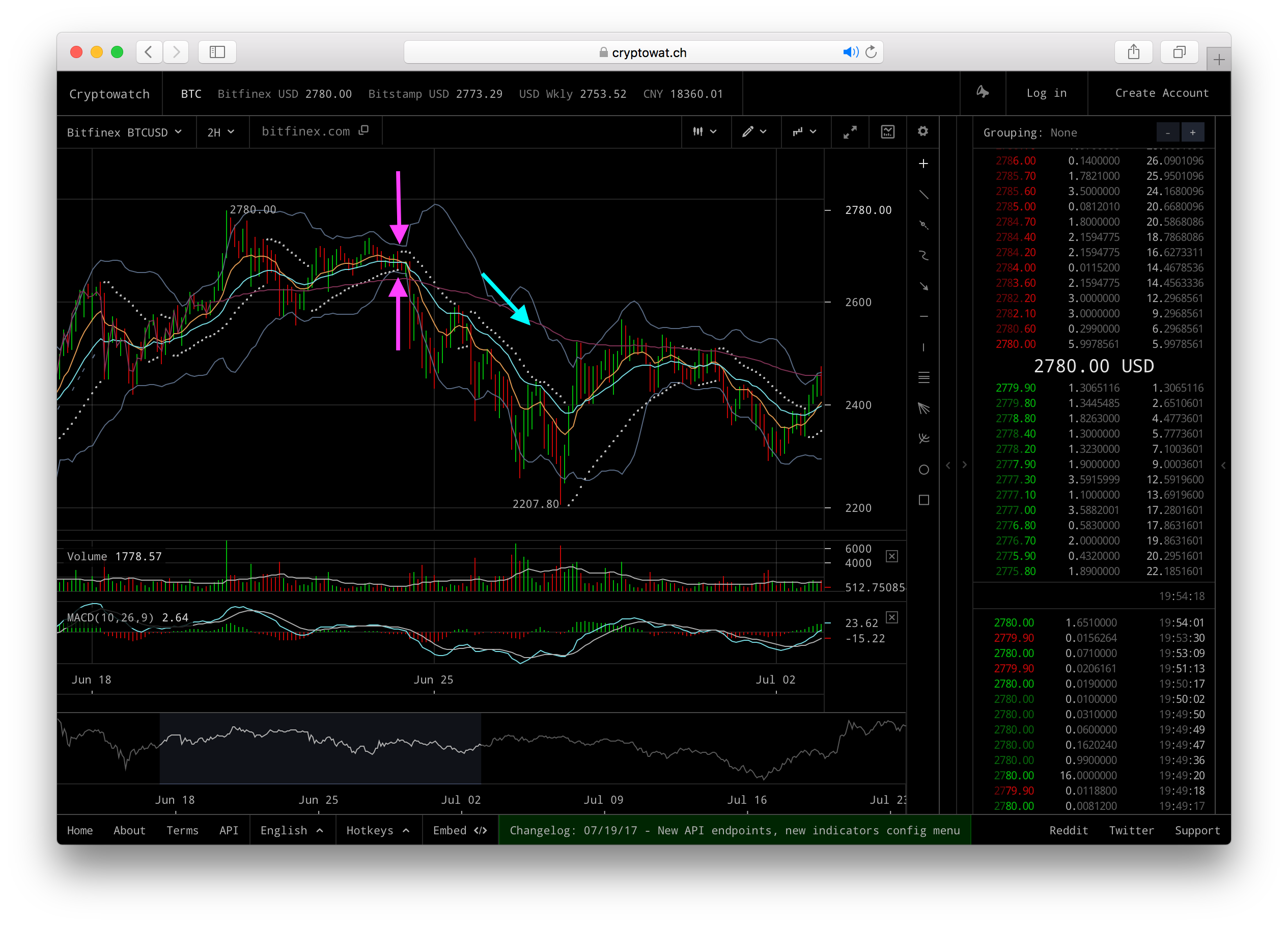Image resolution: width=1288 pixels, height=926 pixels.
Task: Mute tab audio speaker icon
Action: click(850, 52)
